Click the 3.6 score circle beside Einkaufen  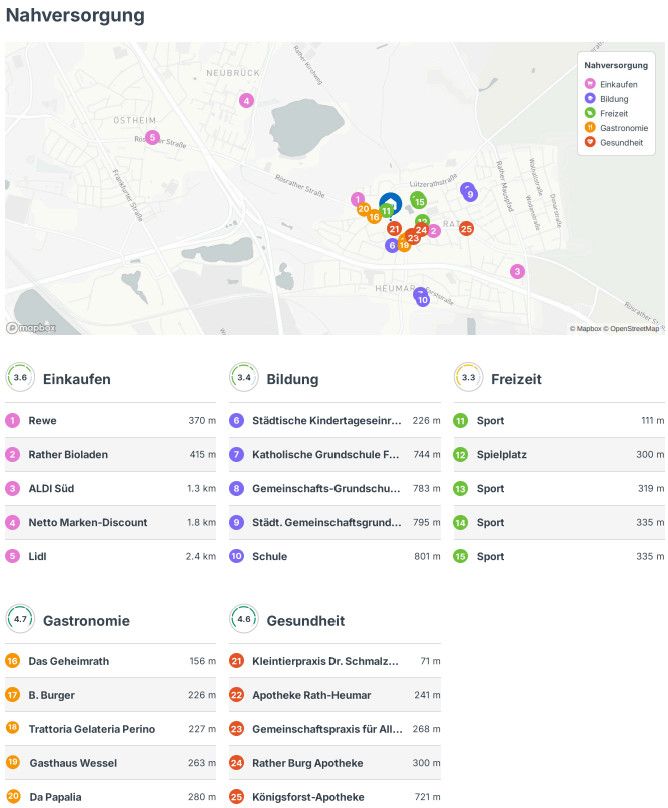tap(20, 377)
